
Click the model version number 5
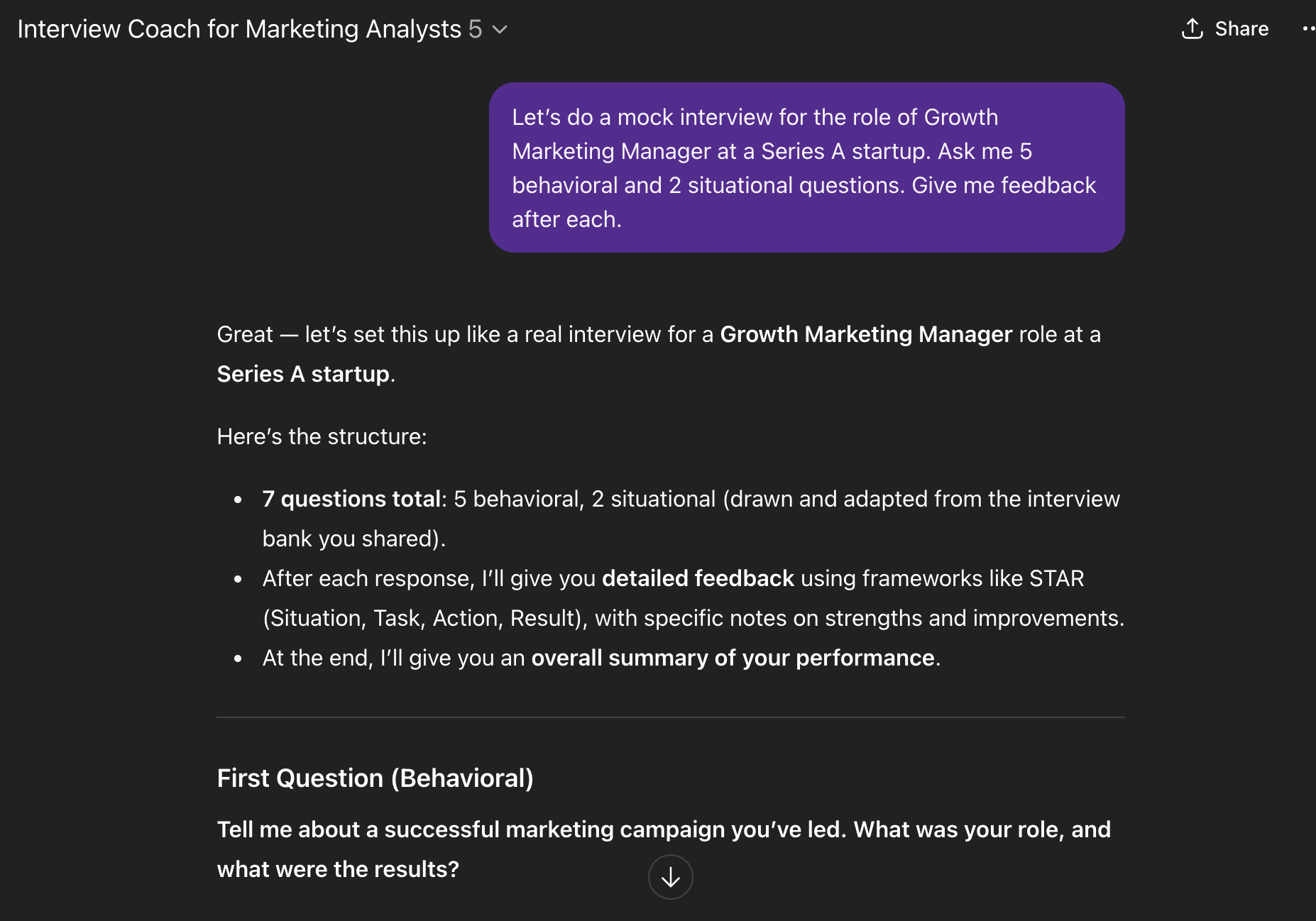[475, 29]
